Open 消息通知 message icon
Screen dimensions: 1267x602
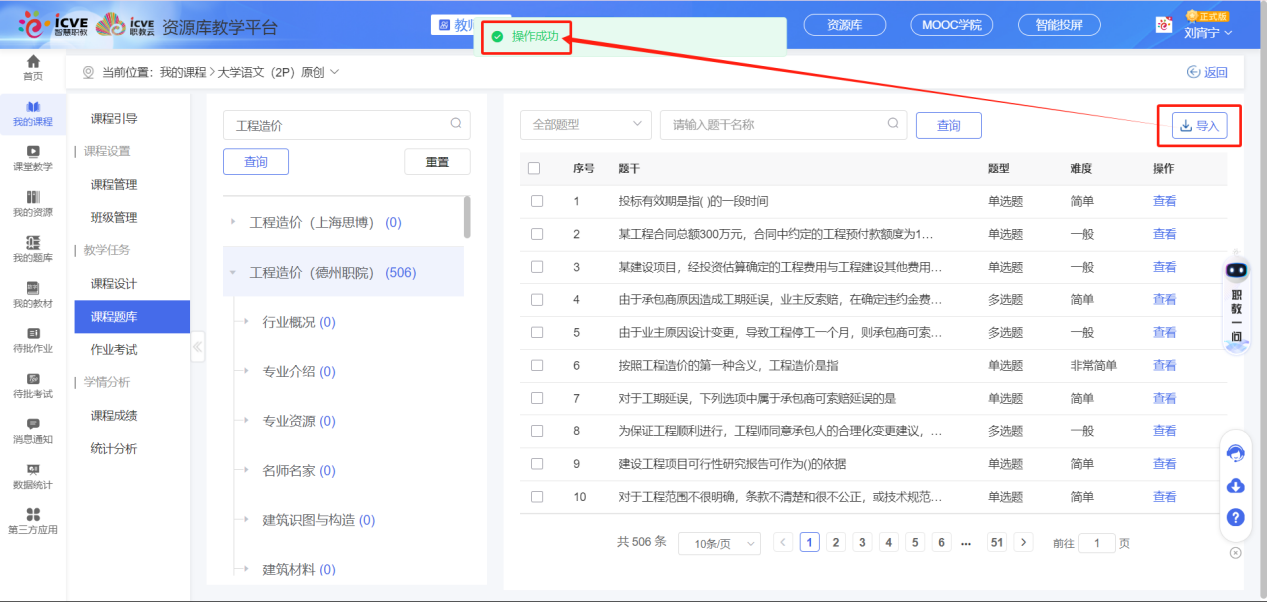pos(33,425)
